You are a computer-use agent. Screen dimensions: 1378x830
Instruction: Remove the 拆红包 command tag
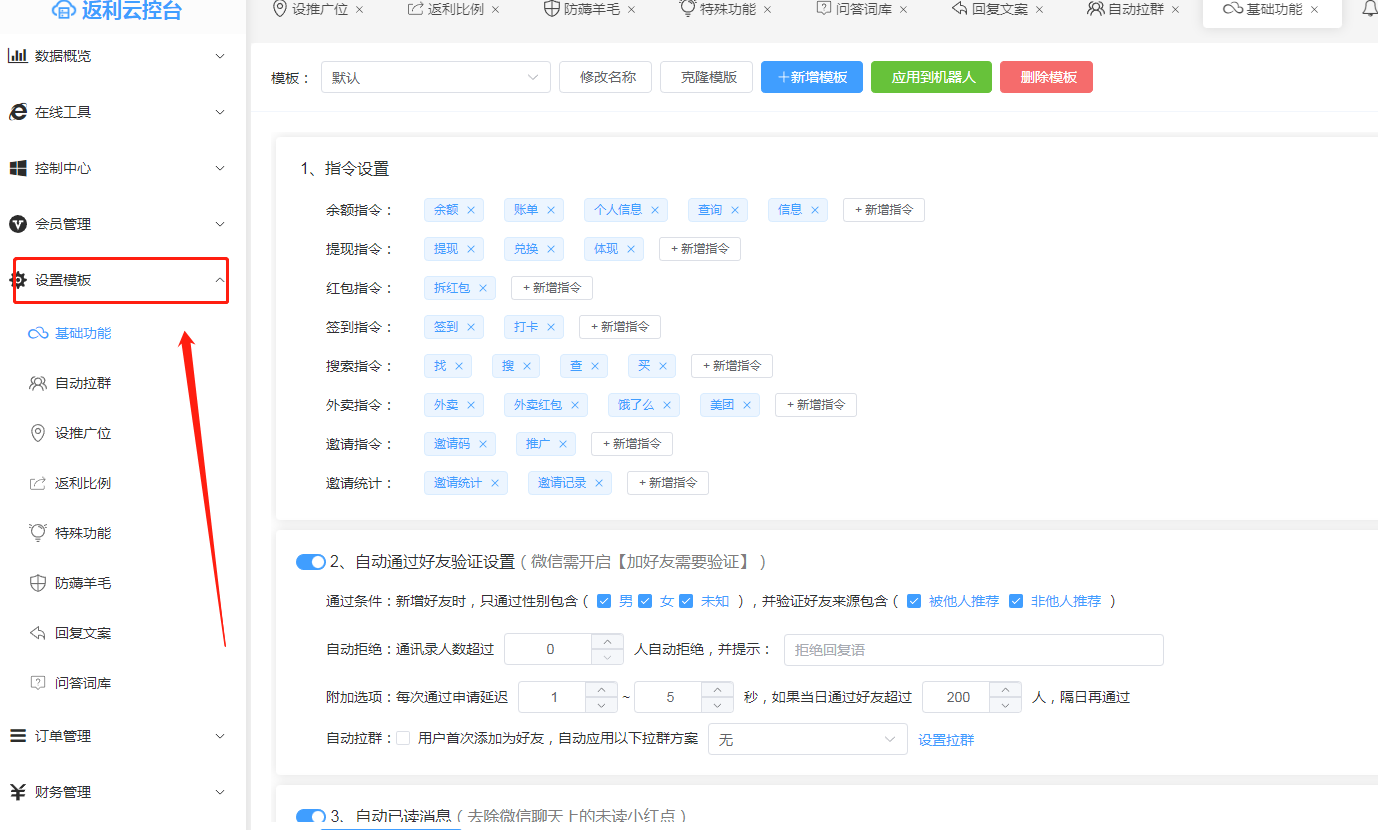pyautogui.click(x=483, y=288)
